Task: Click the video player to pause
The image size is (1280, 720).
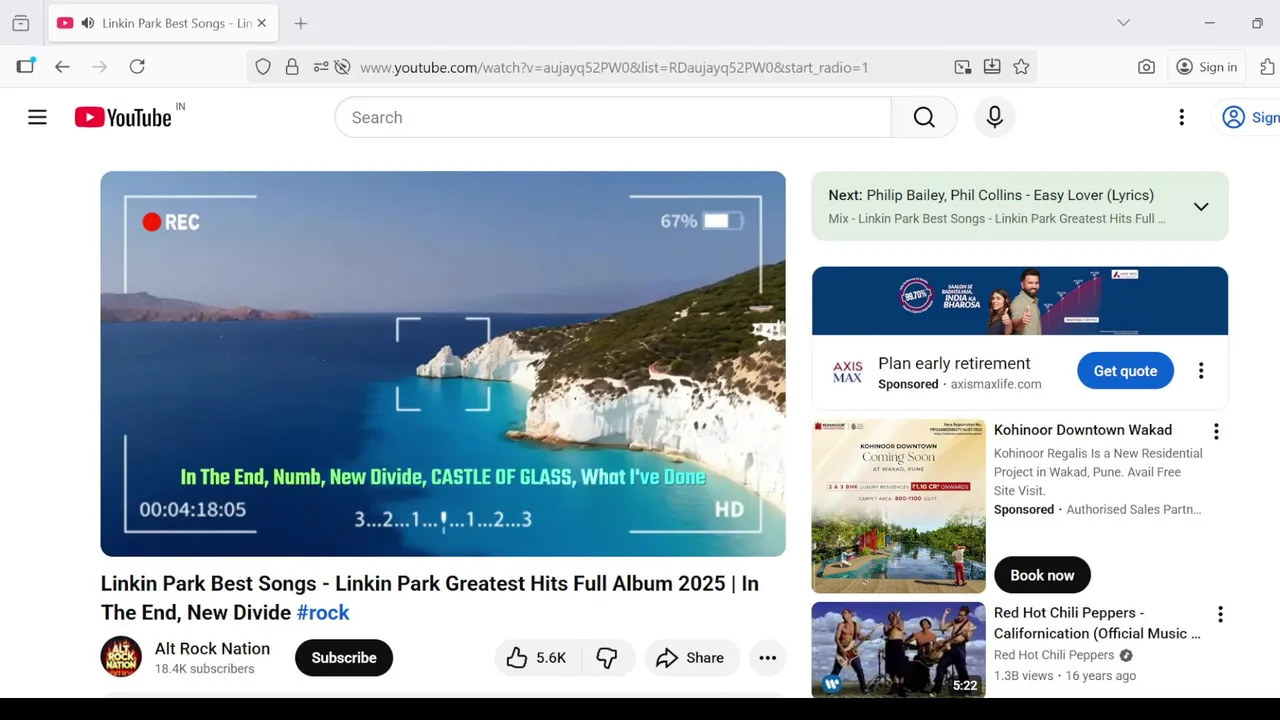Action: click(443, 363)
